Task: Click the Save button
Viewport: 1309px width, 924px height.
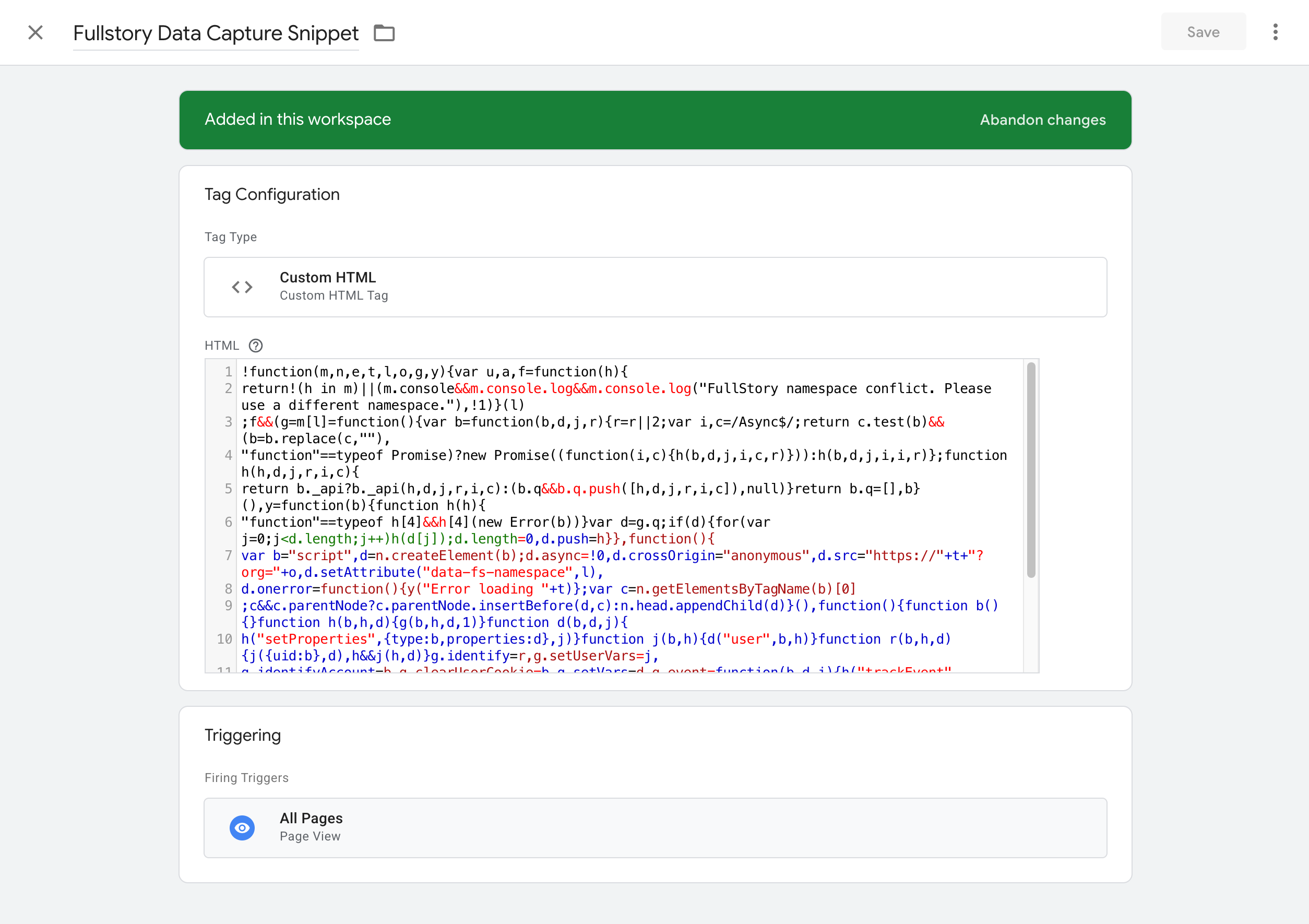Action: (1203, 32)
